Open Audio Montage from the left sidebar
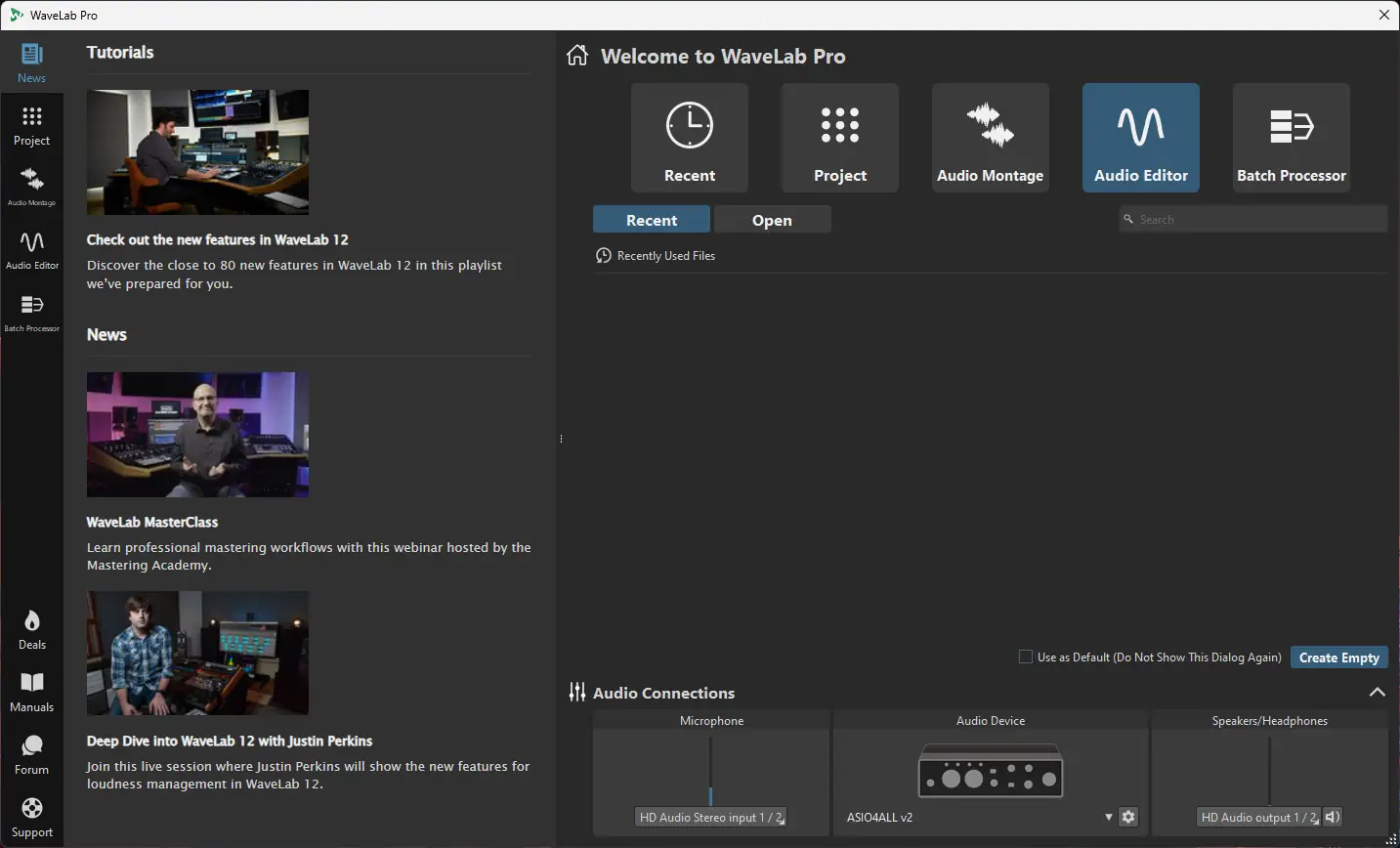 31,188
